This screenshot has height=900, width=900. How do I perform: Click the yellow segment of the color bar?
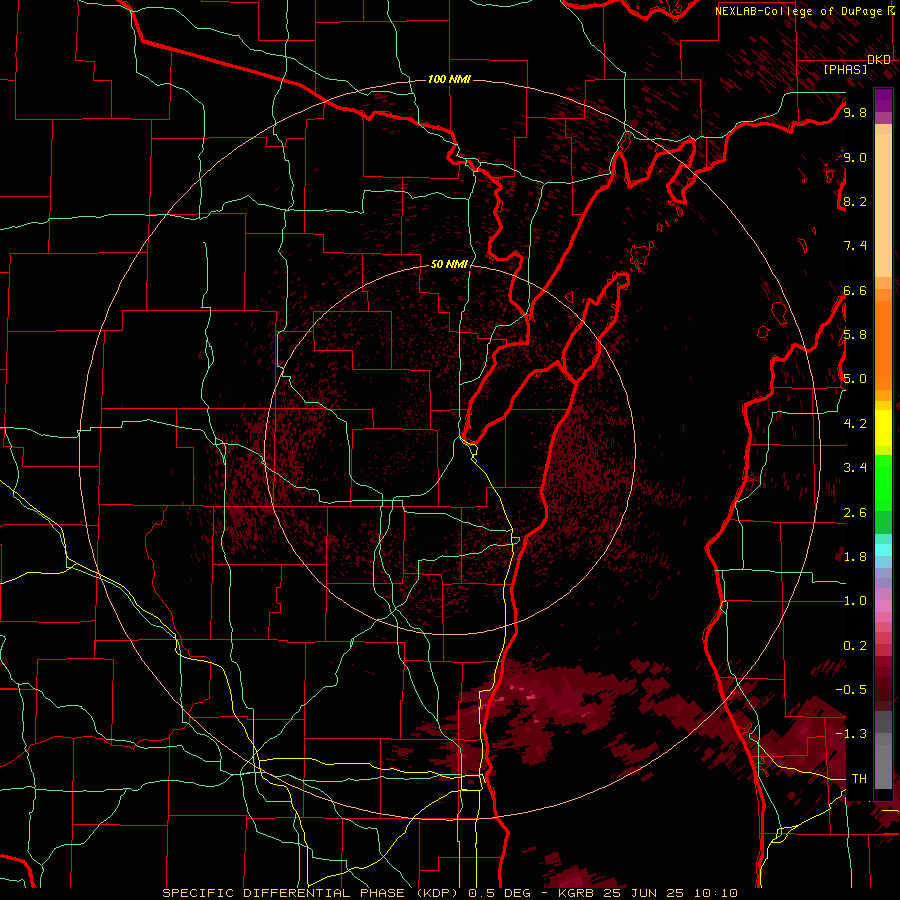coord(883,428)
